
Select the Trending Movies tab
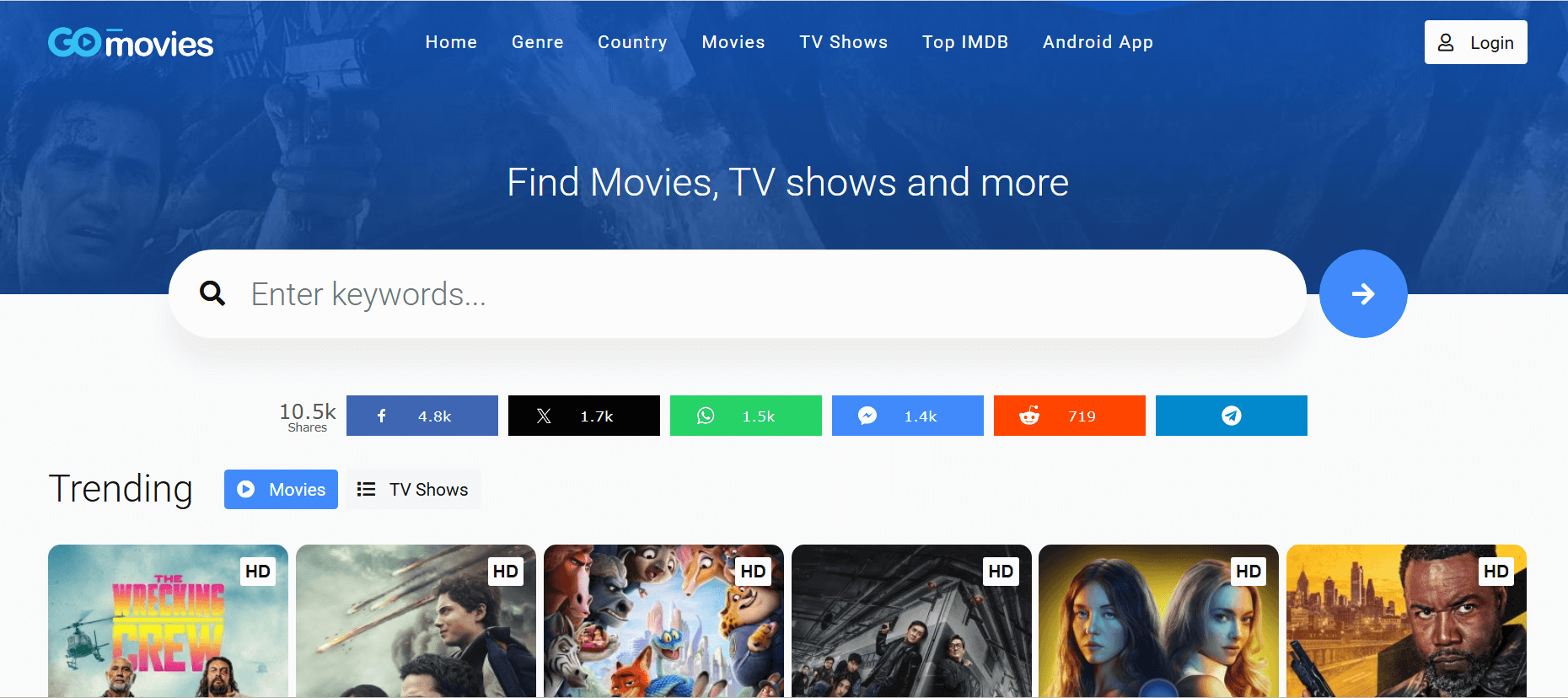pyautogui.click(x=281, y=490)
